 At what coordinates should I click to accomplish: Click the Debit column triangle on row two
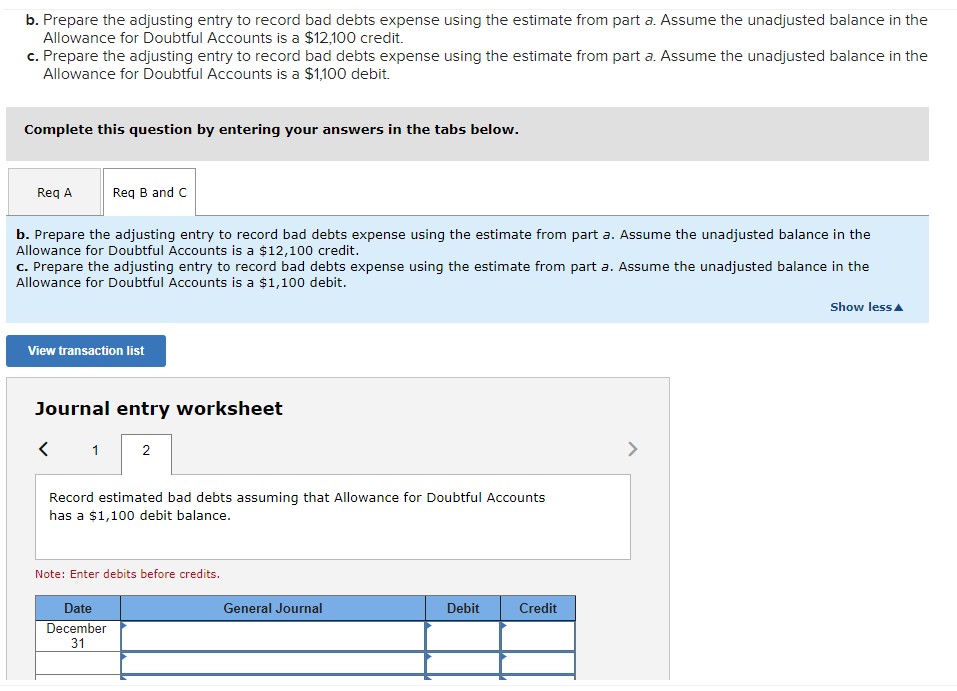tap(427, 658)
